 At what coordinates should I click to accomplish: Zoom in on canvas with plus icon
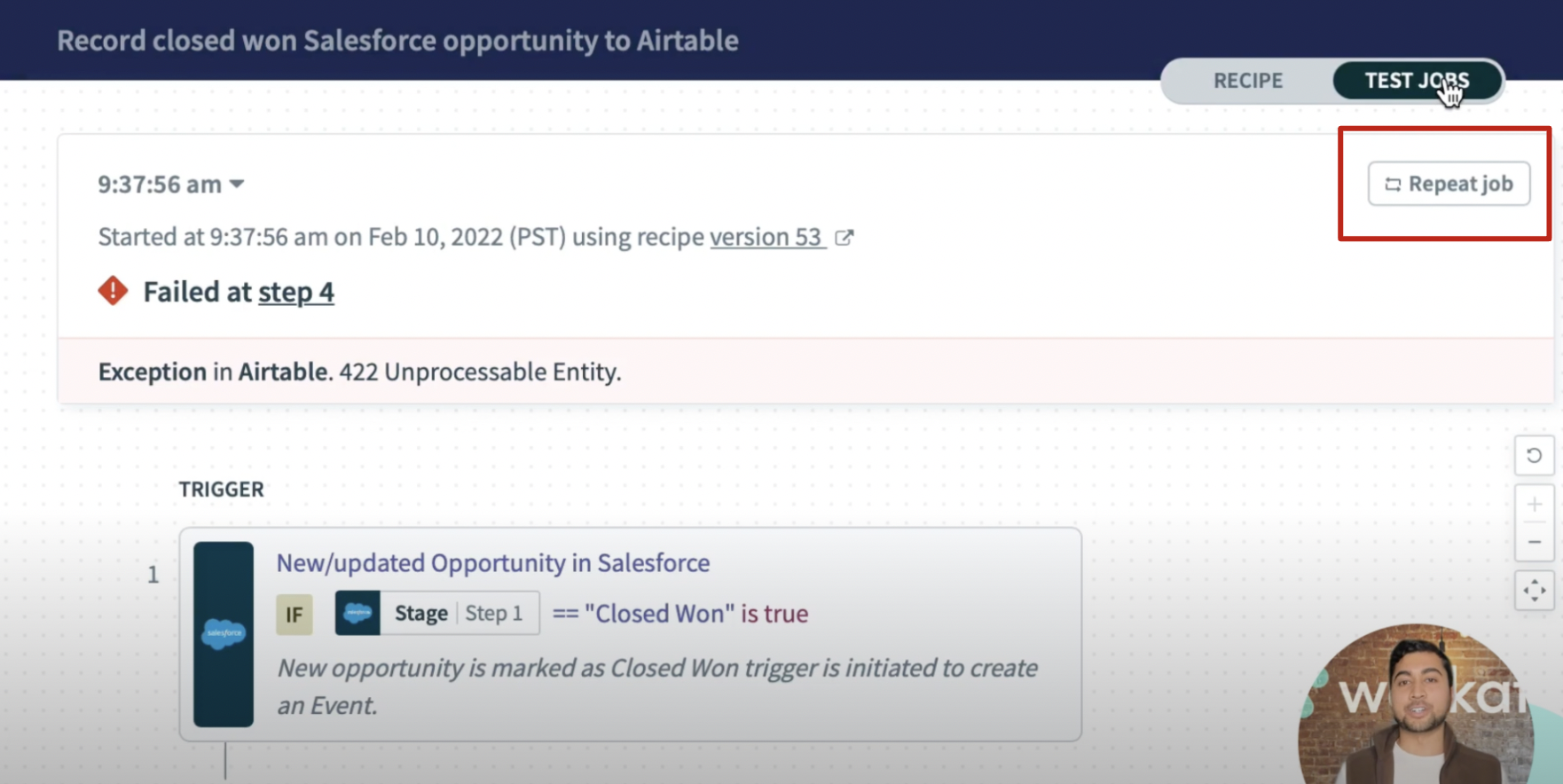1534,505
